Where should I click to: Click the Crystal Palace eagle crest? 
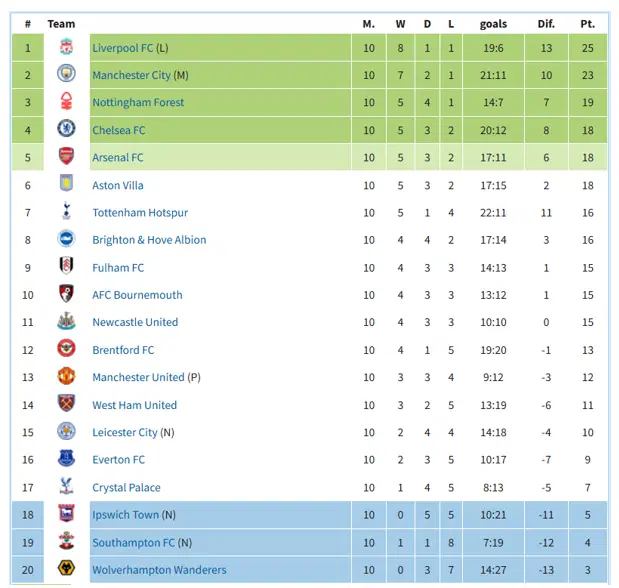66,486
